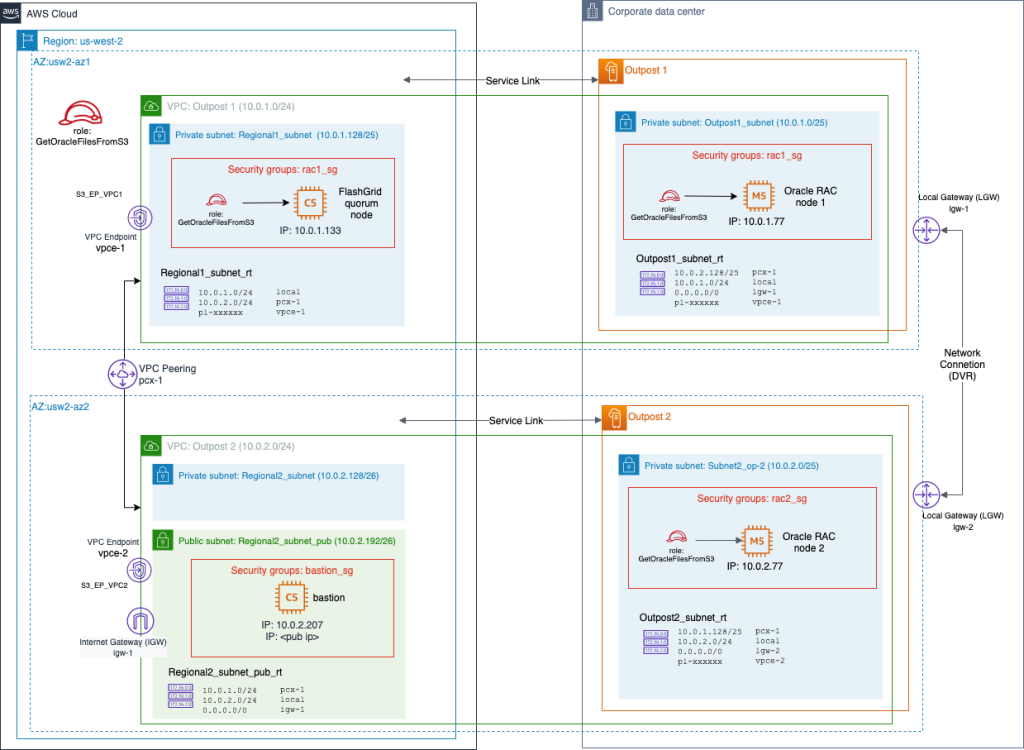The image size is (1024, 750).
Task: Click the Outpost 1 header icon
Action: point(610,71)
